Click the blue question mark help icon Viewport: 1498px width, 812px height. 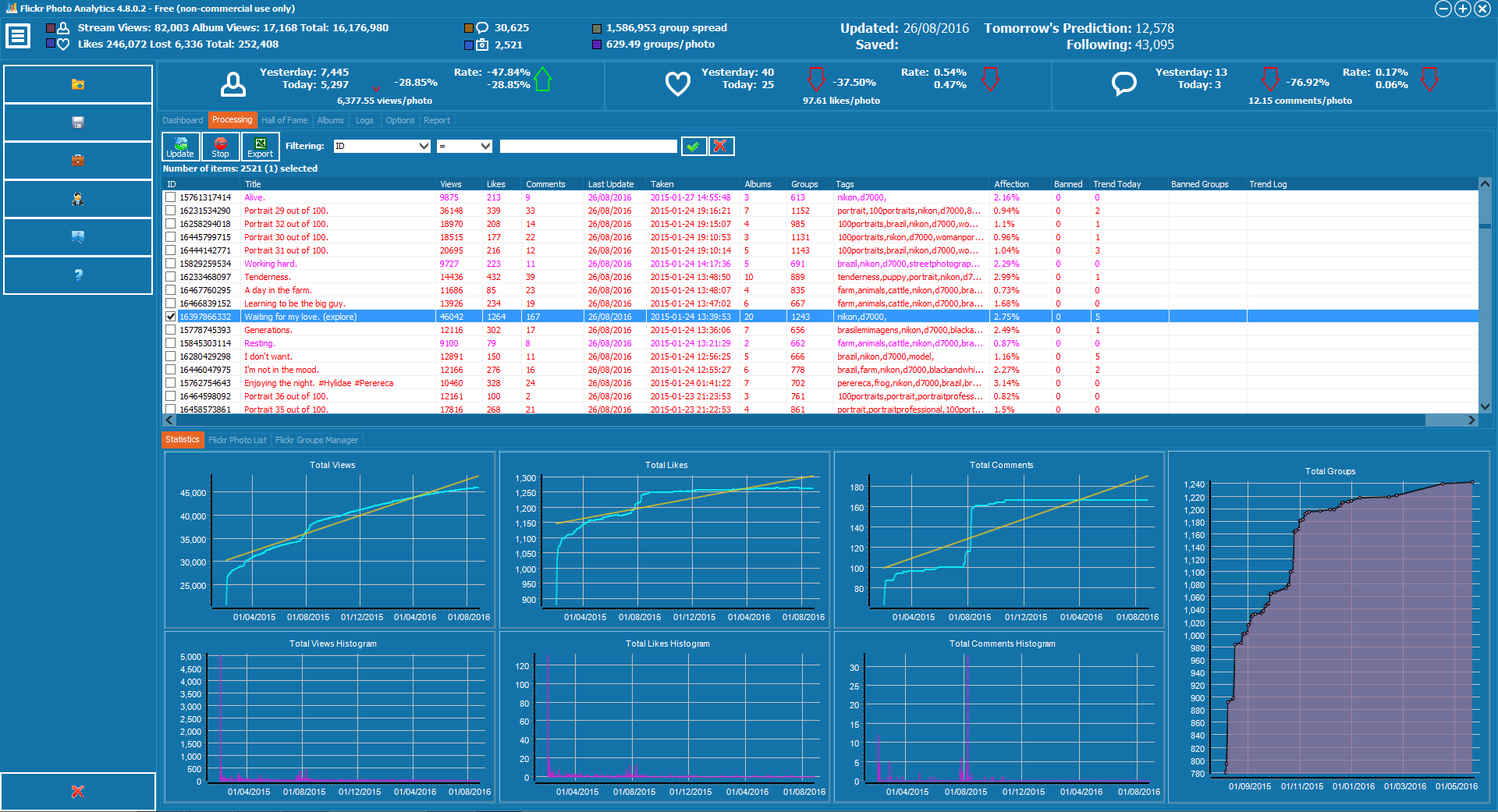pos(78,275)
